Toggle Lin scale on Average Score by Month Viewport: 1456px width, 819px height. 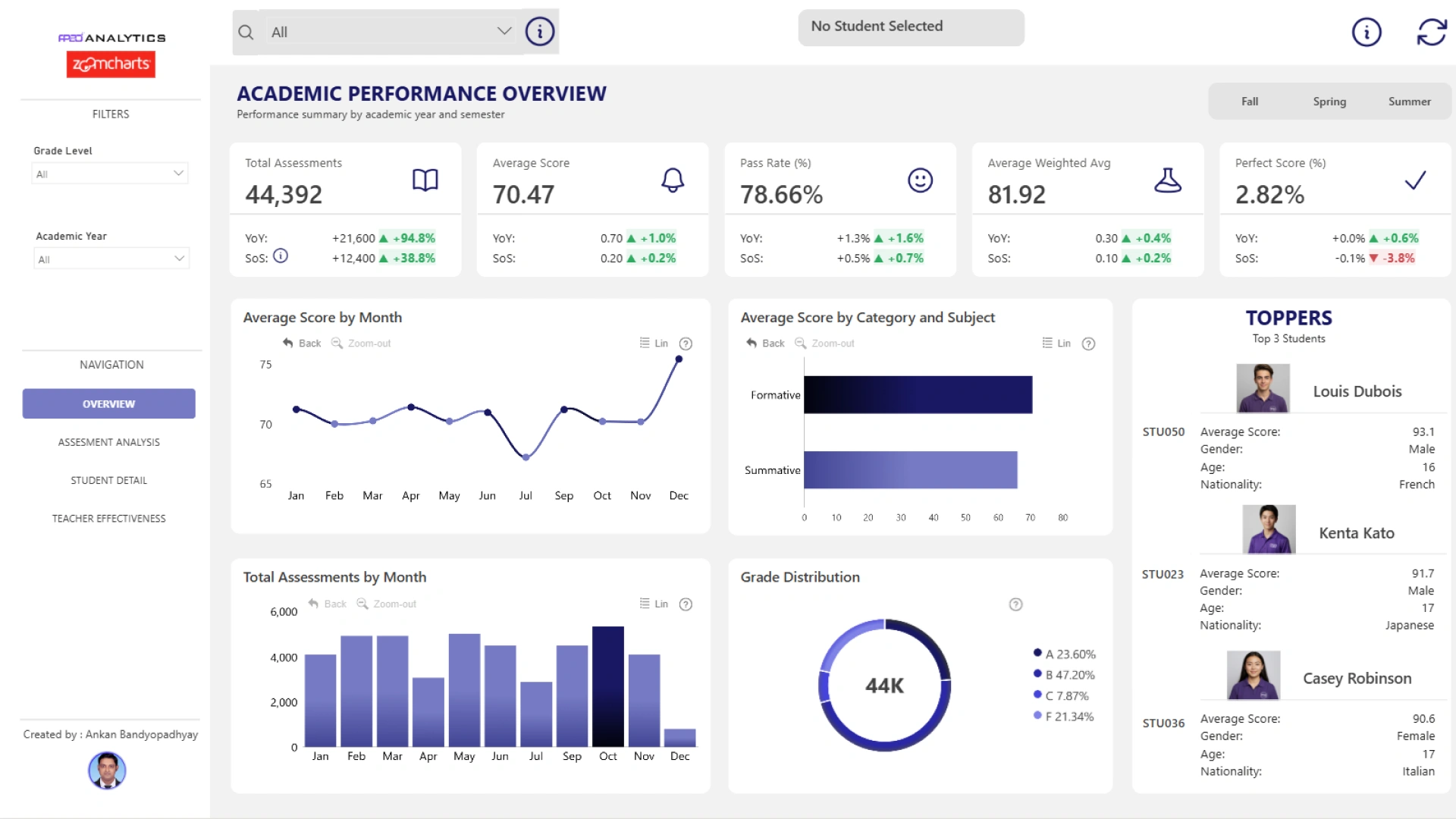point(654,344)
